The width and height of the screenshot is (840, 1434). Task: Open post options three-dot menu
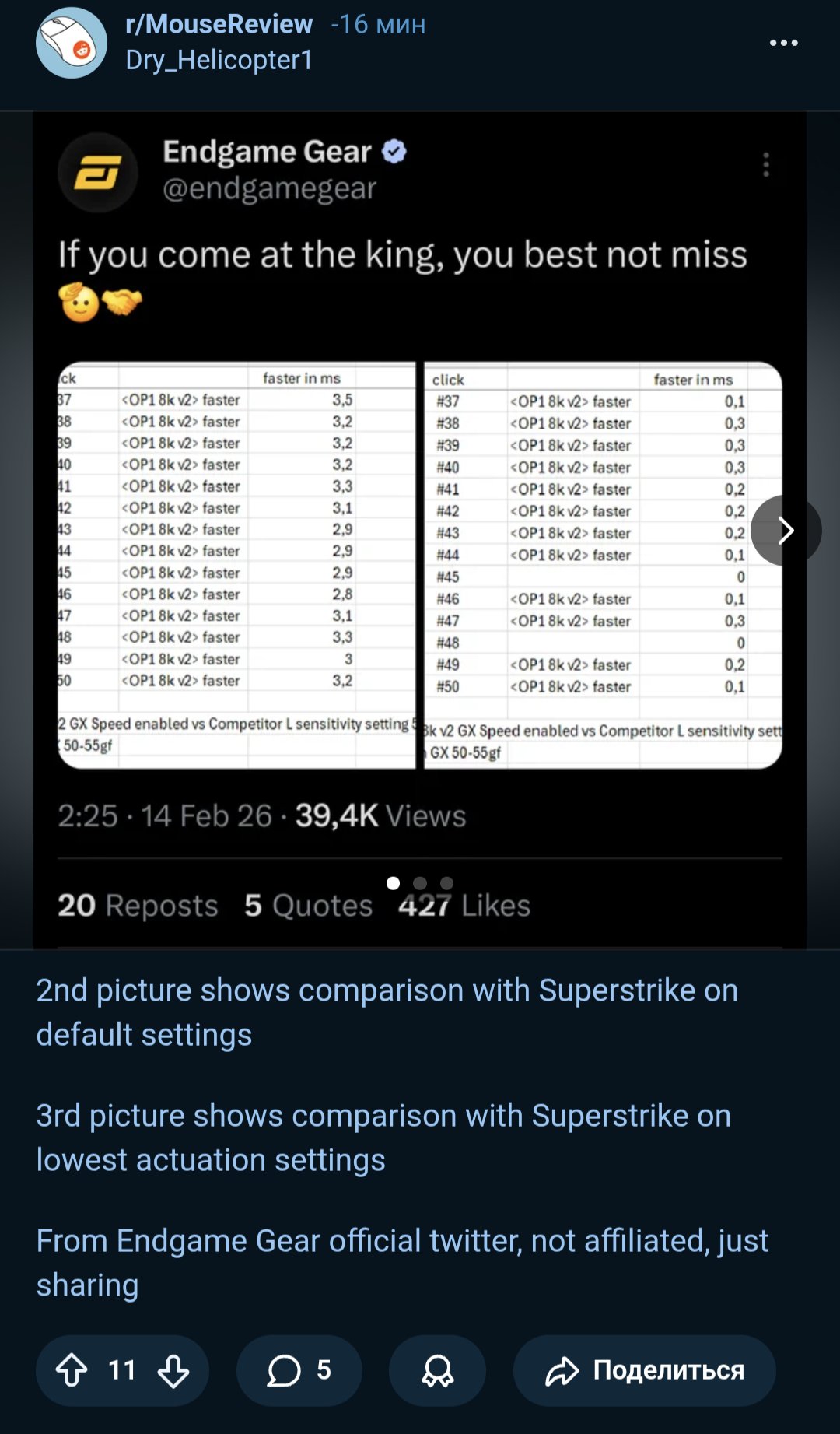783,43
